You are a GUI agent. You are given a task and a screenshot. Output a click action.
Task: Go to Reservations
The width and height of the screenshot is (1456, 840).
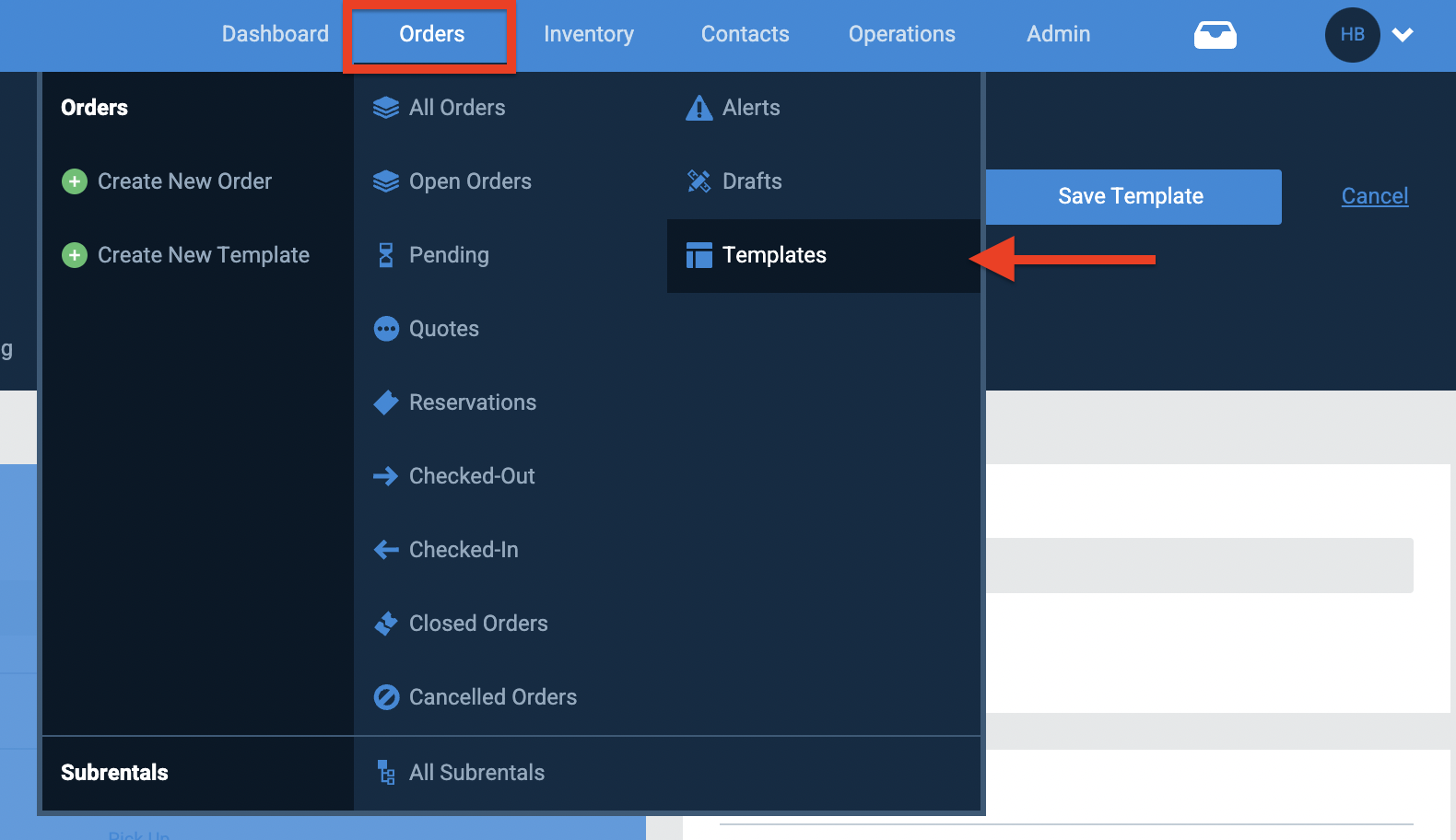click(472, 402)
